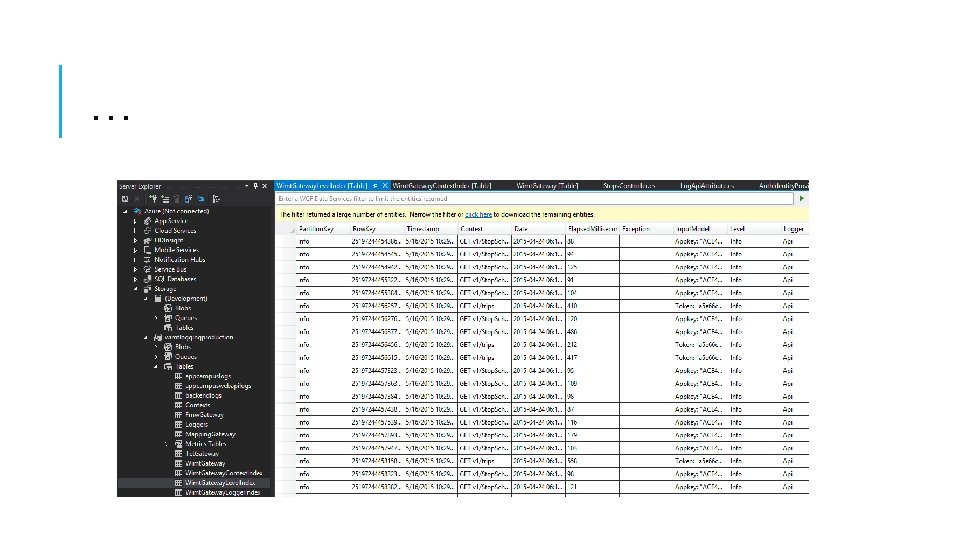Image resolution: width=960 pixels, height=540 pixels.
Task: Open Server Explorer window options dropdown
Action: 246,186
